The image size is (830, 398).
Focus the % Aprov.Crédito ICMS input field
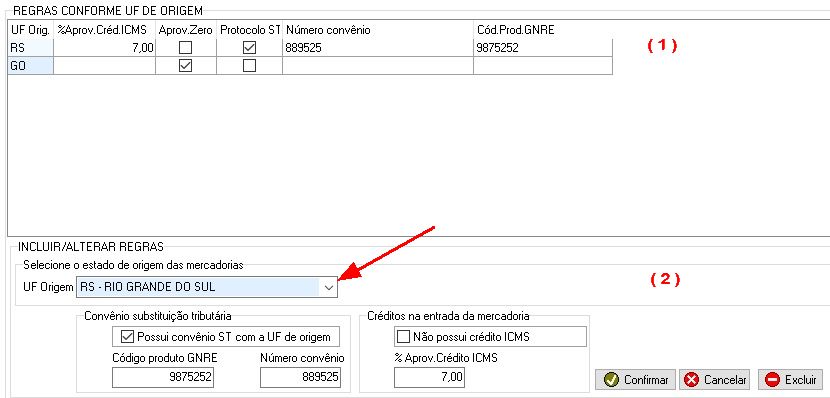point(429,378)
